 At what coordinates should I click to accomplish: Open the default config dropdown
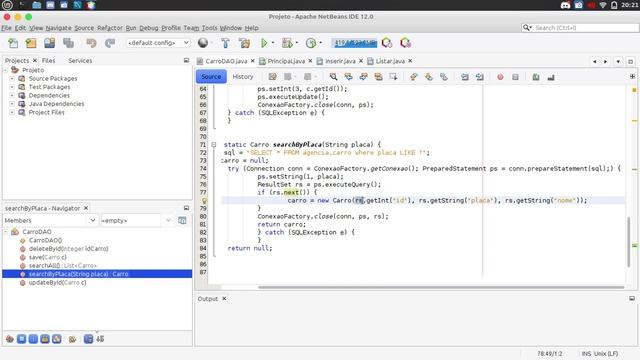click(158, 43)
